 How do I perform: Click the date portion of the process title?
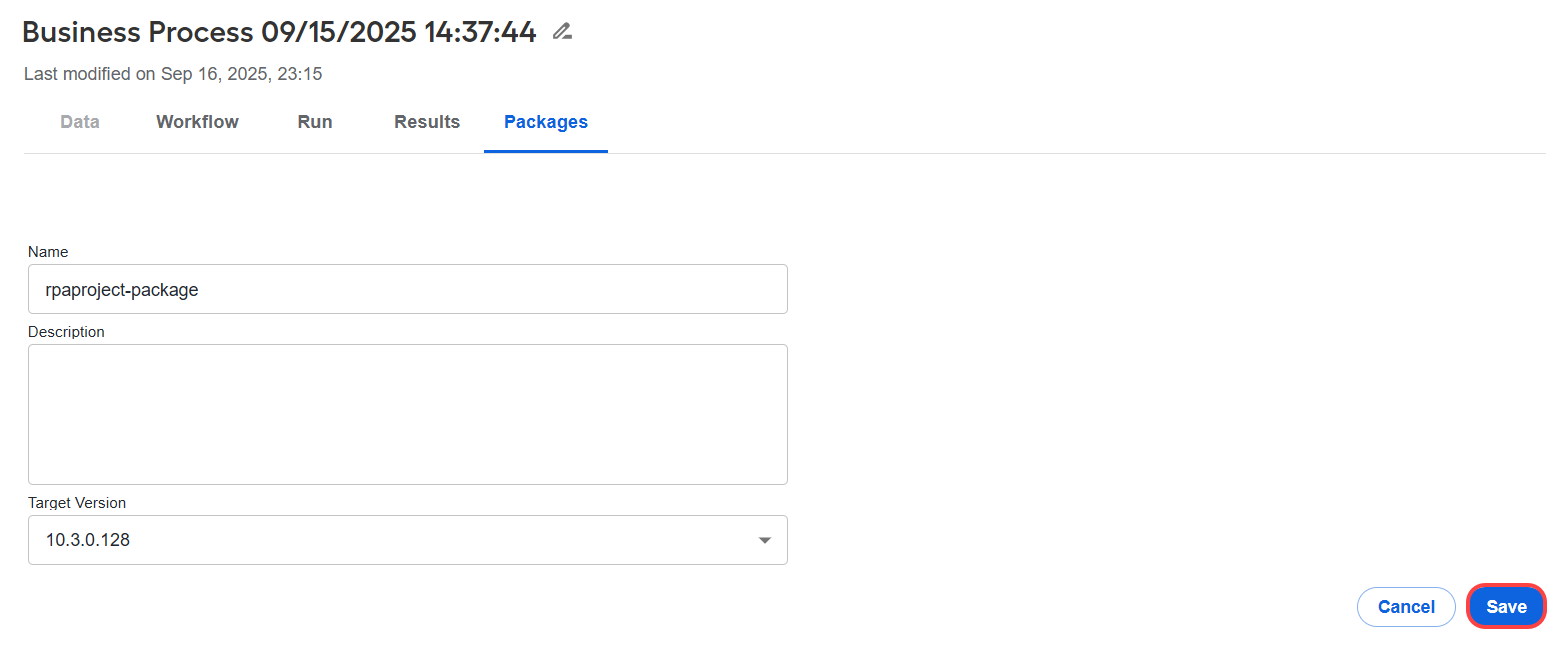338,32
